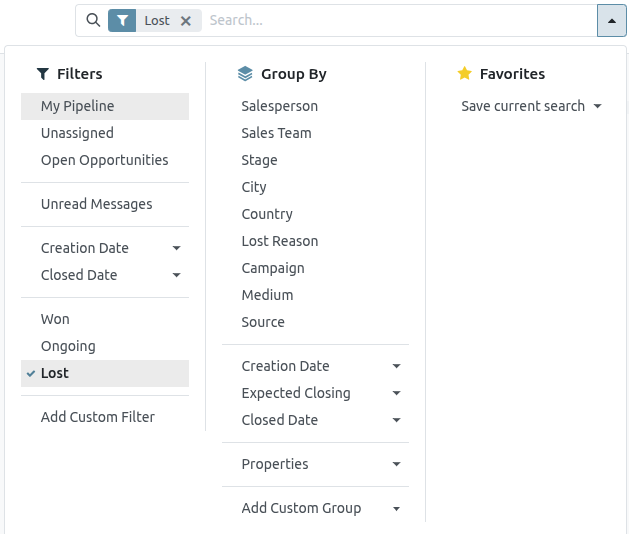Group by Salesperson
The image size is (629, 534).
point(279,106)
